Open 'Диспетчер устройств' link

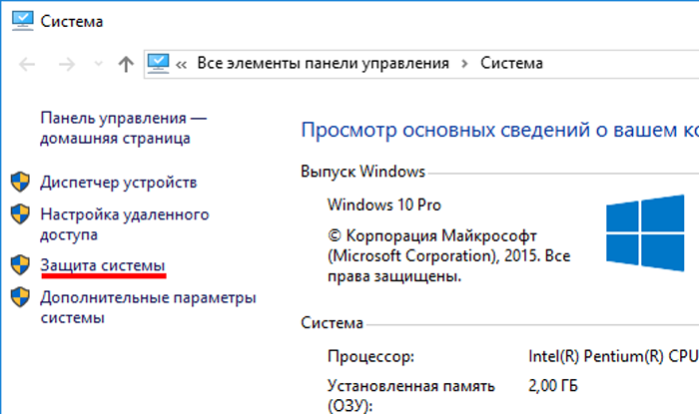click(119, 182)
